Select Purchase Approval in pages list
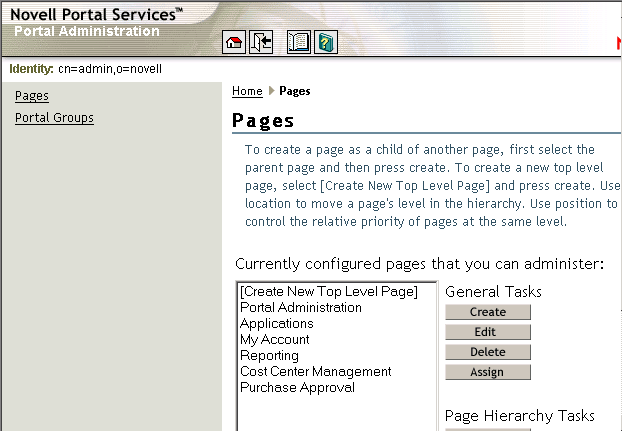 (337, 387)
